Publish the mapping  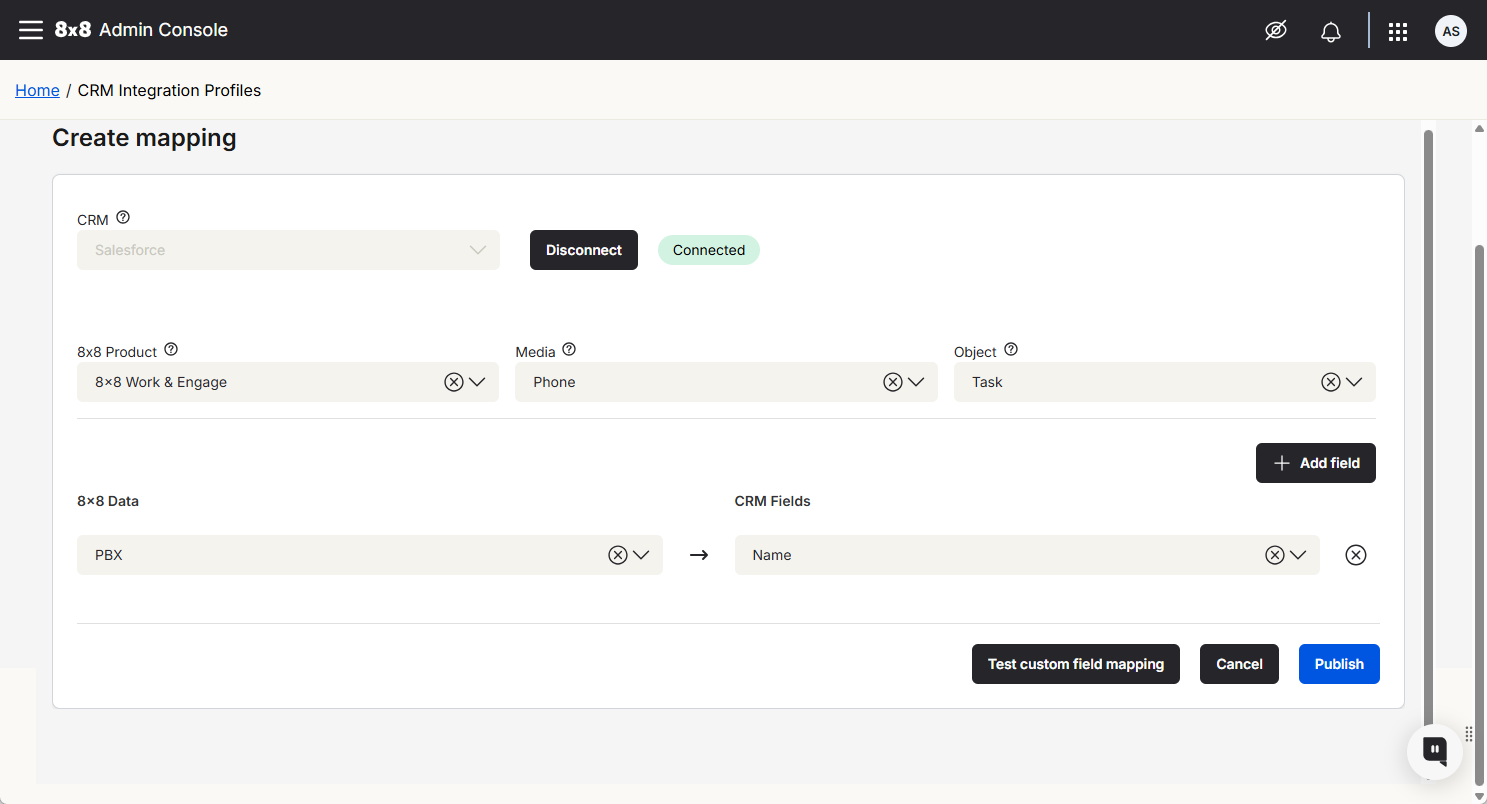(1339, 664)
